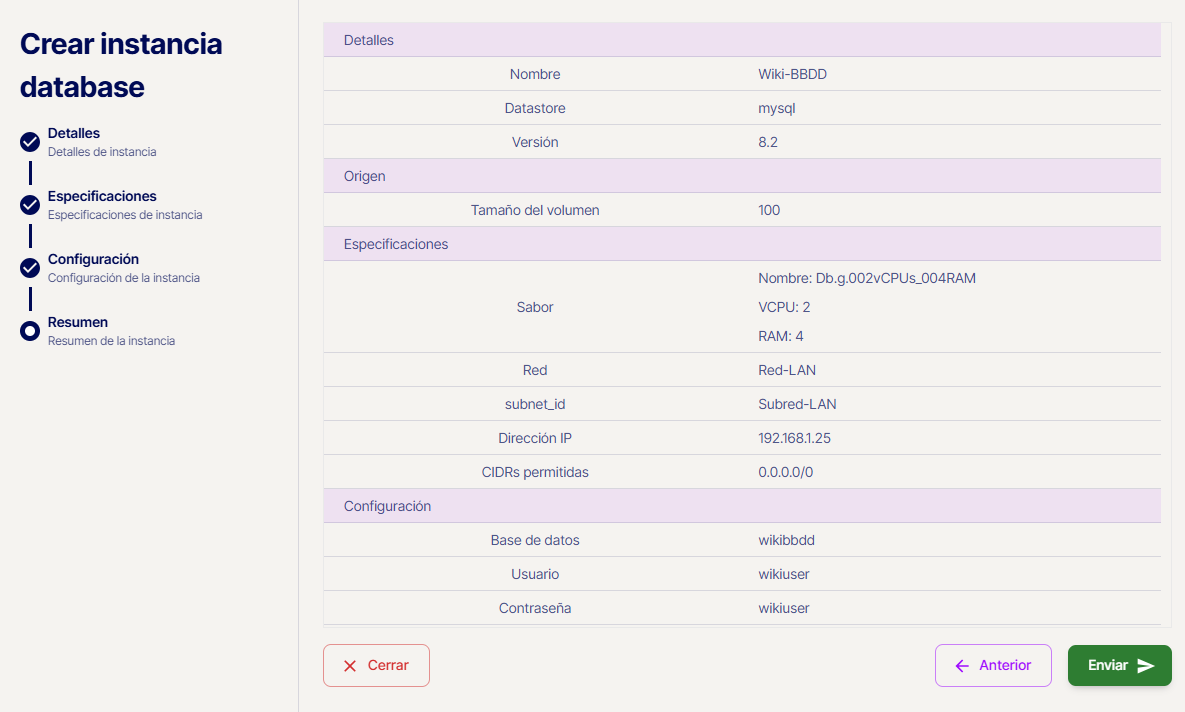The height and width of the screenshot is (712, 1185).
Task: Click the Especificaciones section header in table
Action: [x=396, y=244]
